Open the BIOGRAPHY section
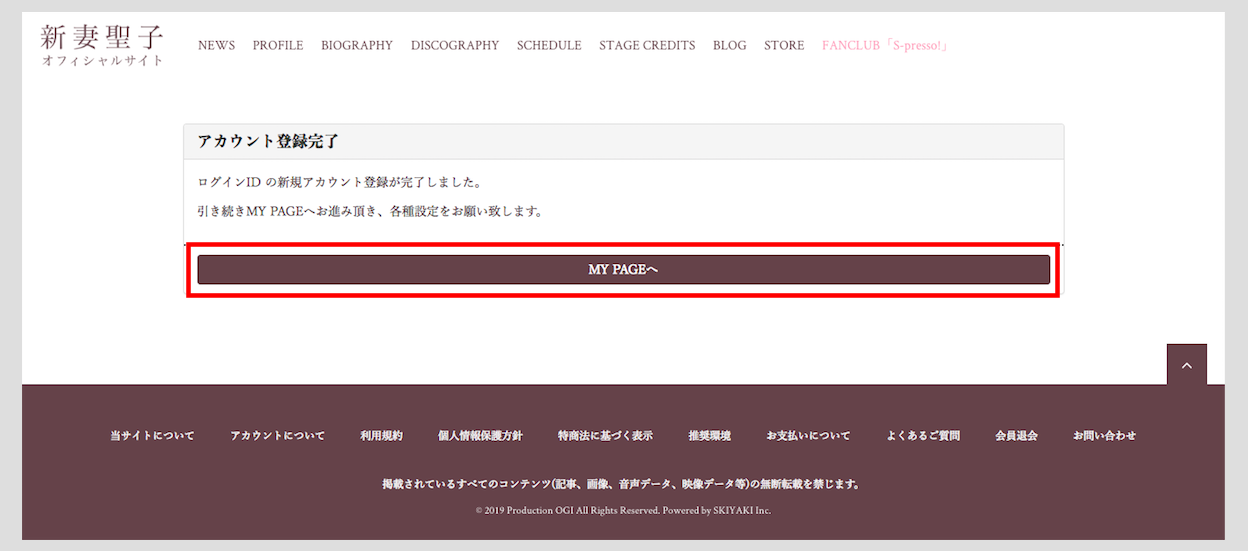Viewport: 1248px width, 551px height. pos(357,45)
